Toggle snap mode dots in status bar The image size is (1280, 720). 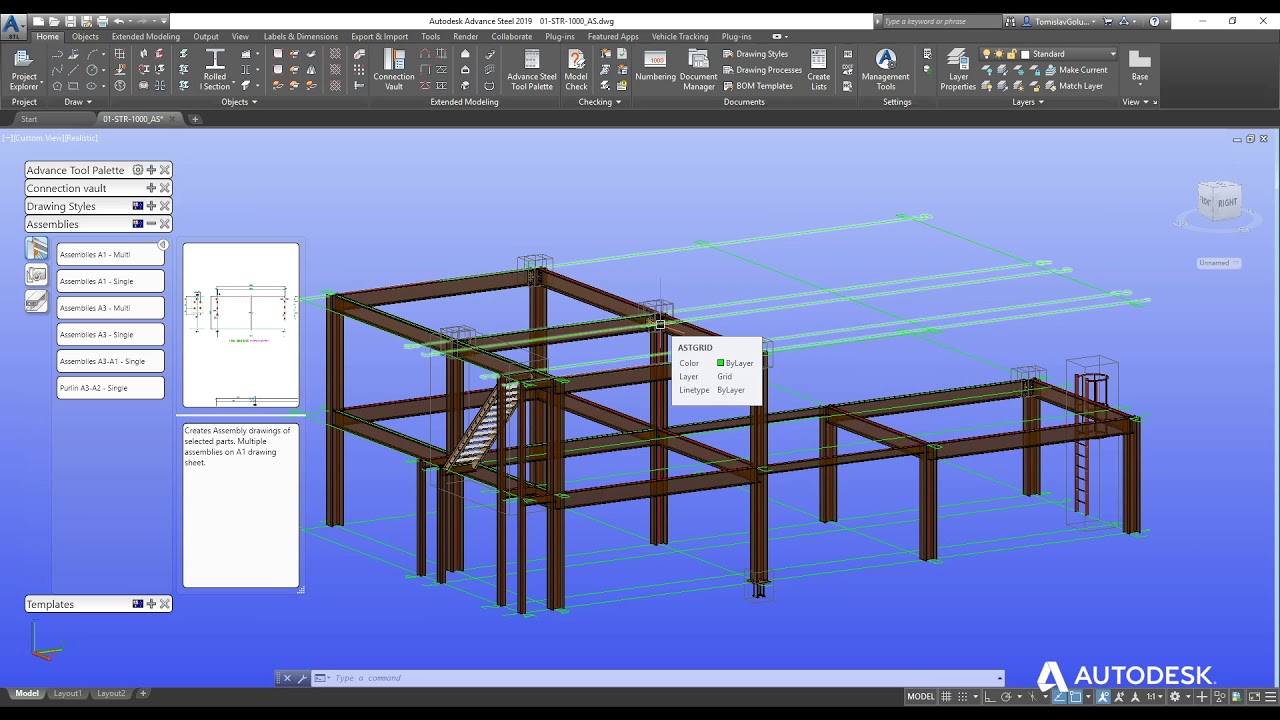click(x=963, y=697)
